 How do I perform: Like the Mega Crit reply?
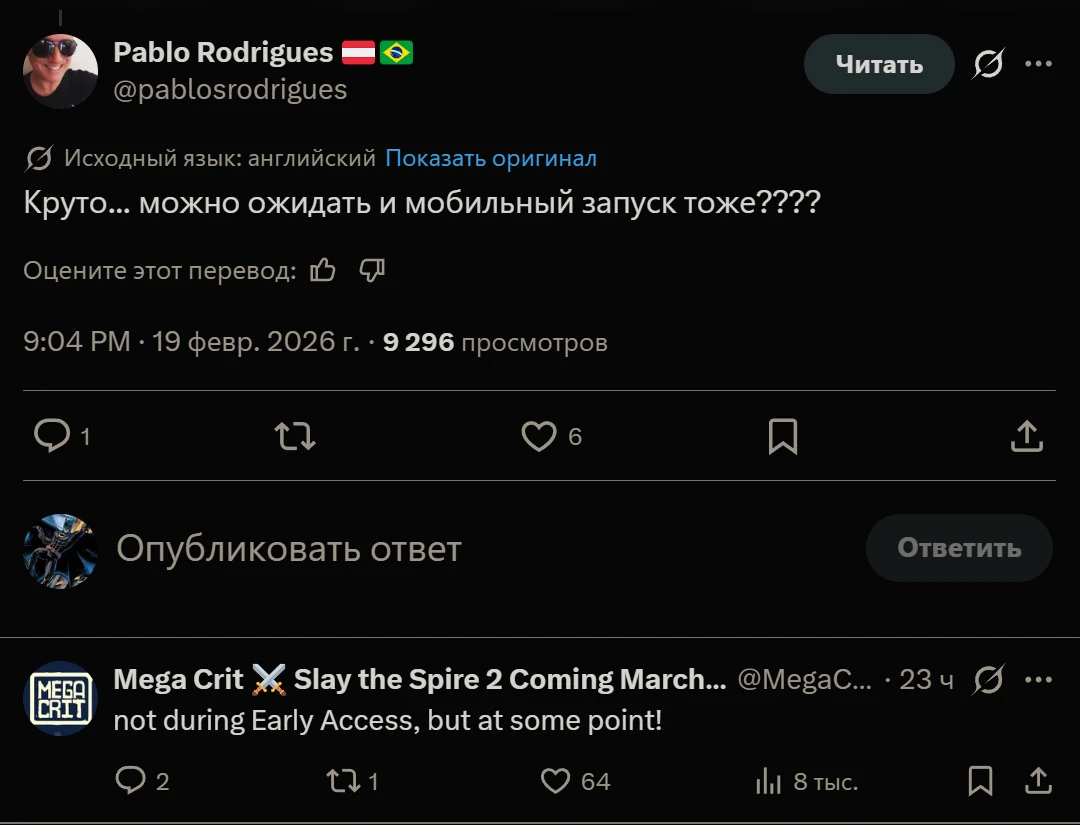point(555,781)
